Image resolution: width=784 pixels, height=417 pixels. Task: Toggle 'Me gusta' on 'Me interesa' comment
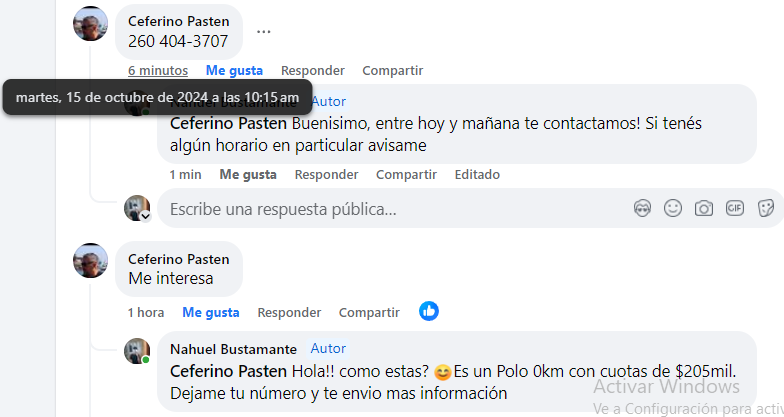[211, 312]
